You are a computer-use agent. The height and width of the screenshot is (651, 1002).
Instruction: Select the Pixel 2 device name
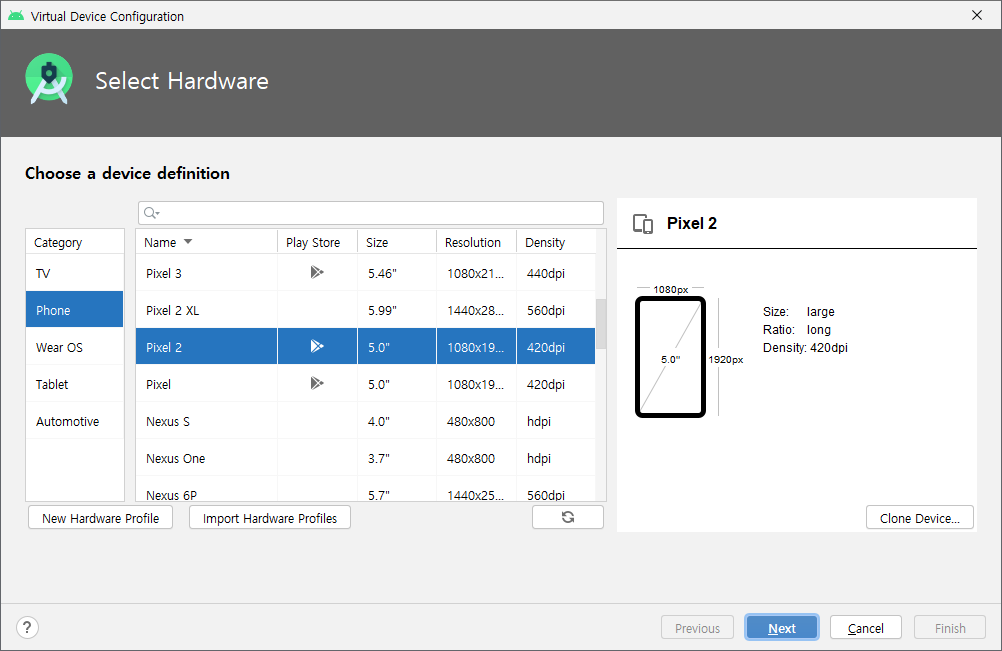click(x=164, y=347)
